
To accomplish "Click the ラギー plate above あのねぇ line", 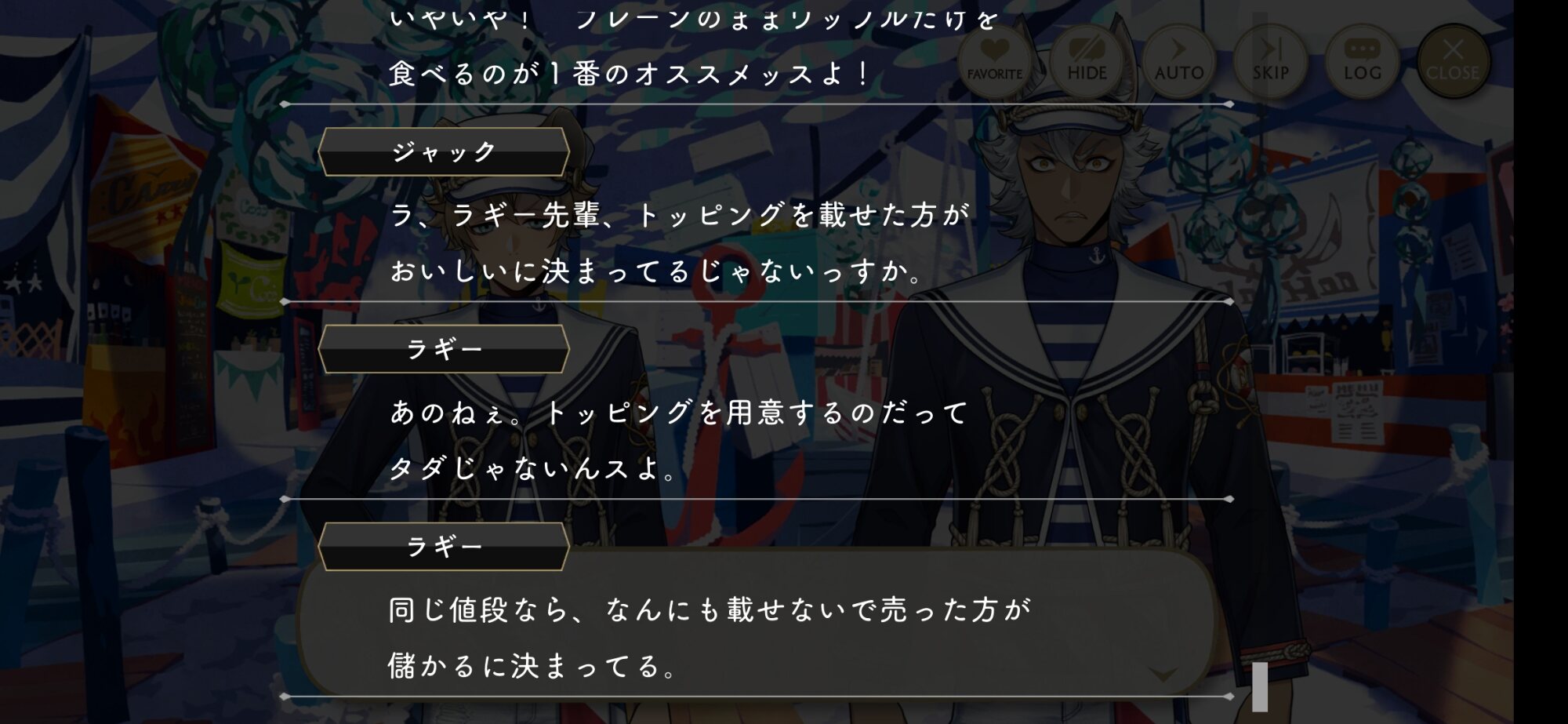I will [x=444, y=349].
